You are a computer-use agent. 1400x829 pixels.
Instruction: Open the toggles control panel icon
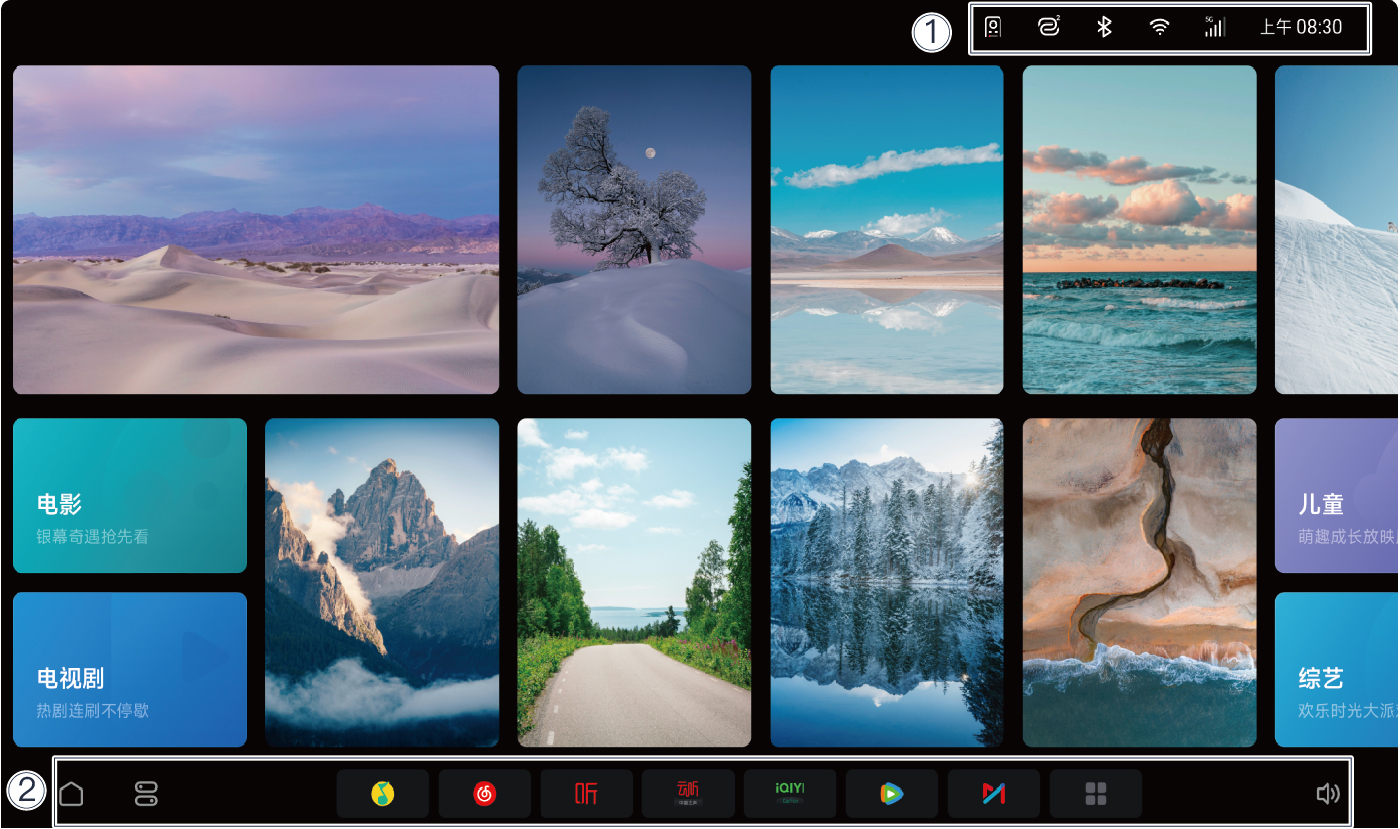[x=146, y=794]
